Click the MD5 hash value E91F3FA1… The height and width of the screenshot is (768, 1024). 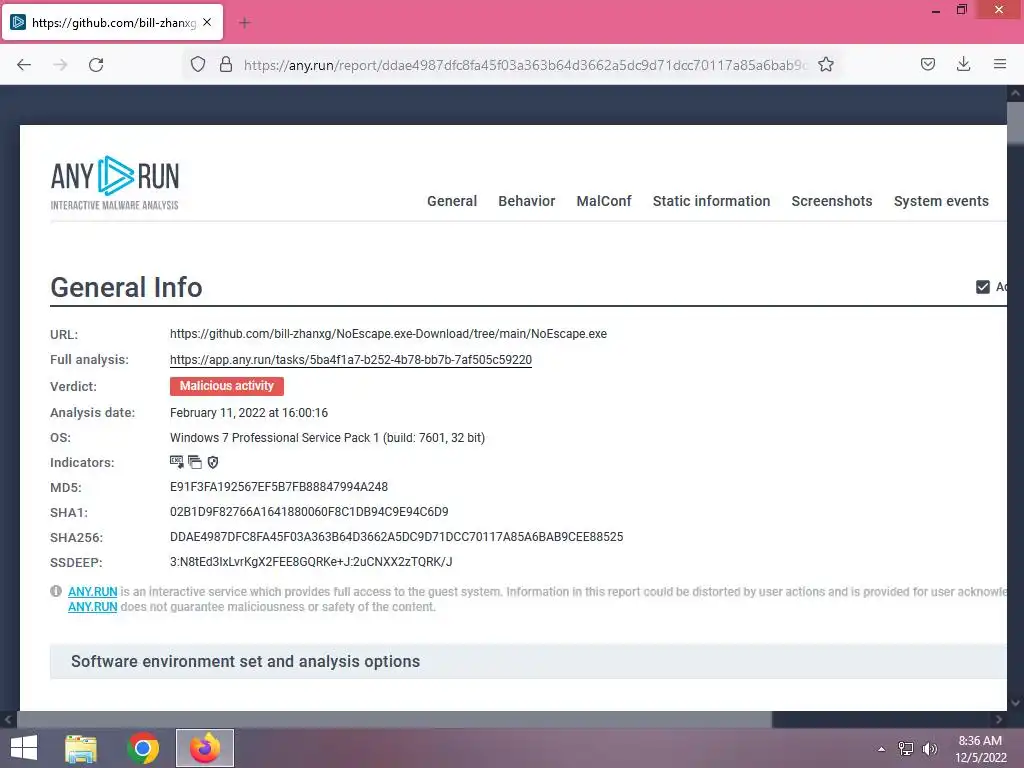(x=279, y=487)
